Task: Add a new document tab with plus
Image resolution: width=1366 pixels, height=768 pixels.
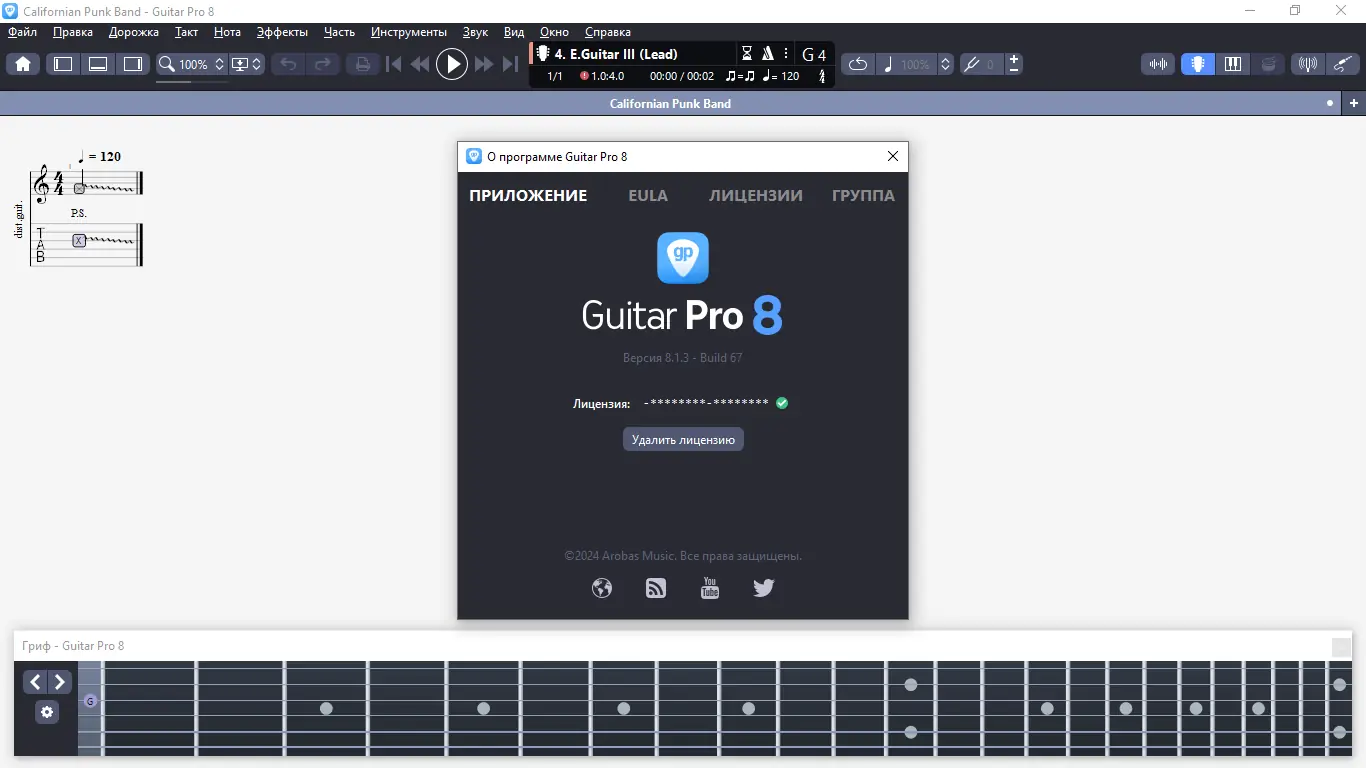Action: [1354, 103]
